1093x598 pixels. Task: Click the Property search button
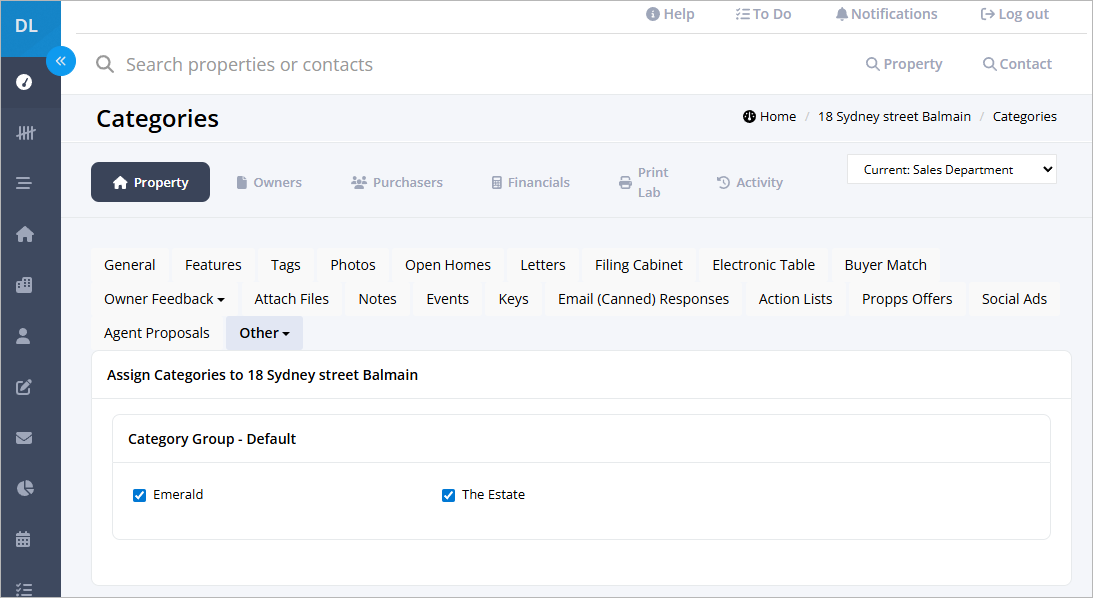point(903,64)
